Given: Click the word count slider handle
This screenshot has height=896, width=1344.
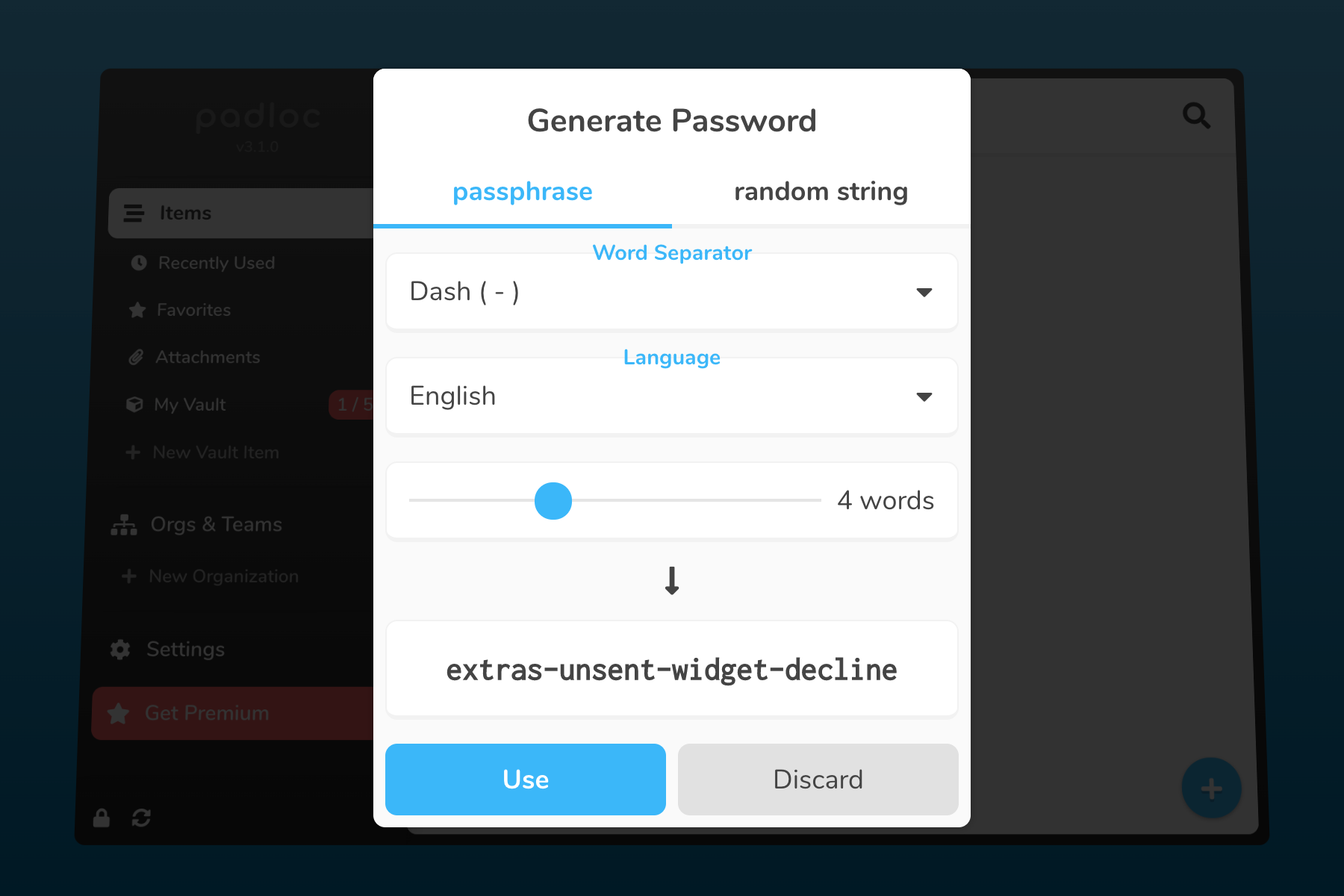Looking at the screenshot, I should click(x=553, y=500).
